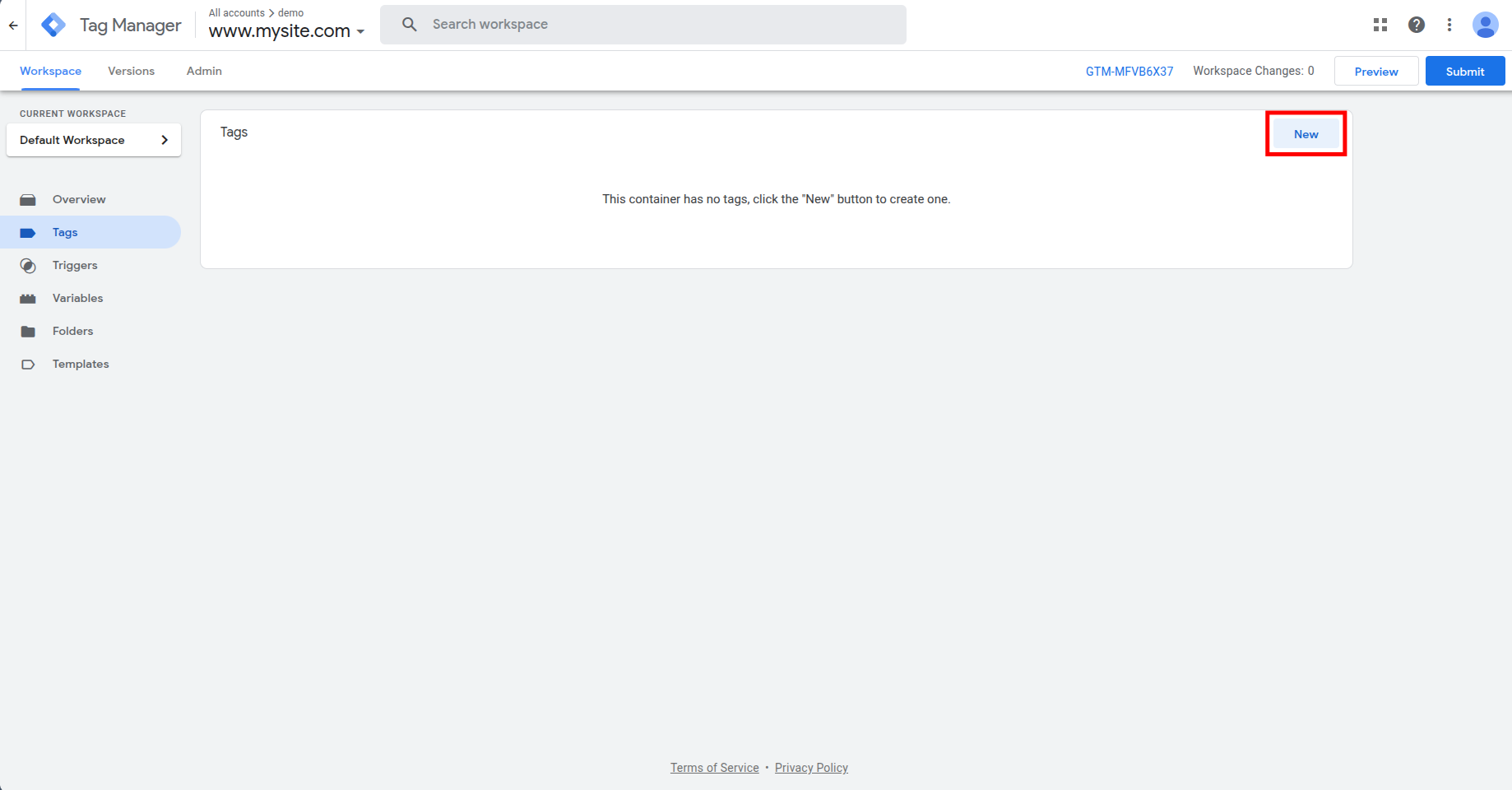Click the user account avatar
This screenshot has width=1512, height=790.
(x=1486, y=25)
